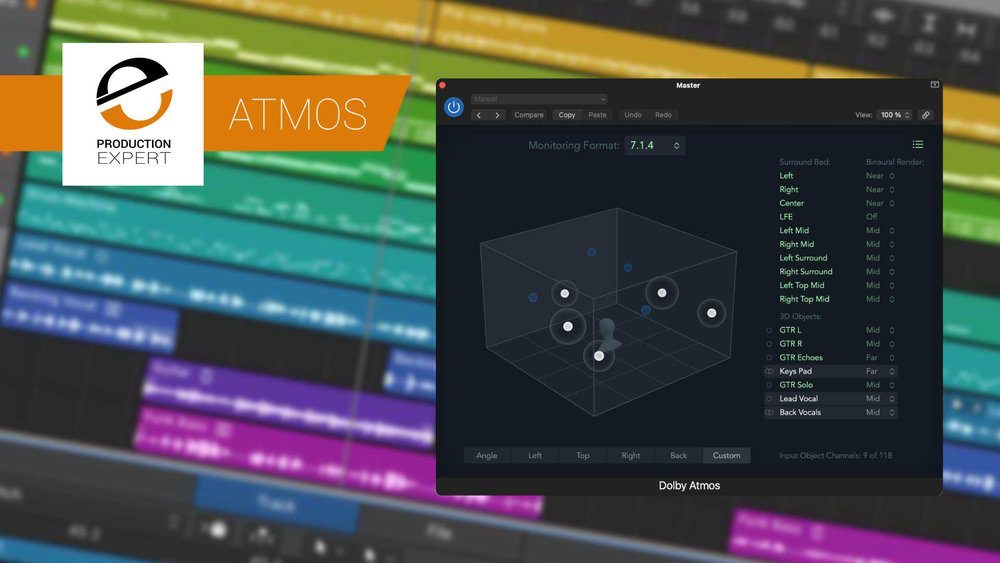
Task: Change binaural render mode for Left Top Mid
Action: point(880,286)
